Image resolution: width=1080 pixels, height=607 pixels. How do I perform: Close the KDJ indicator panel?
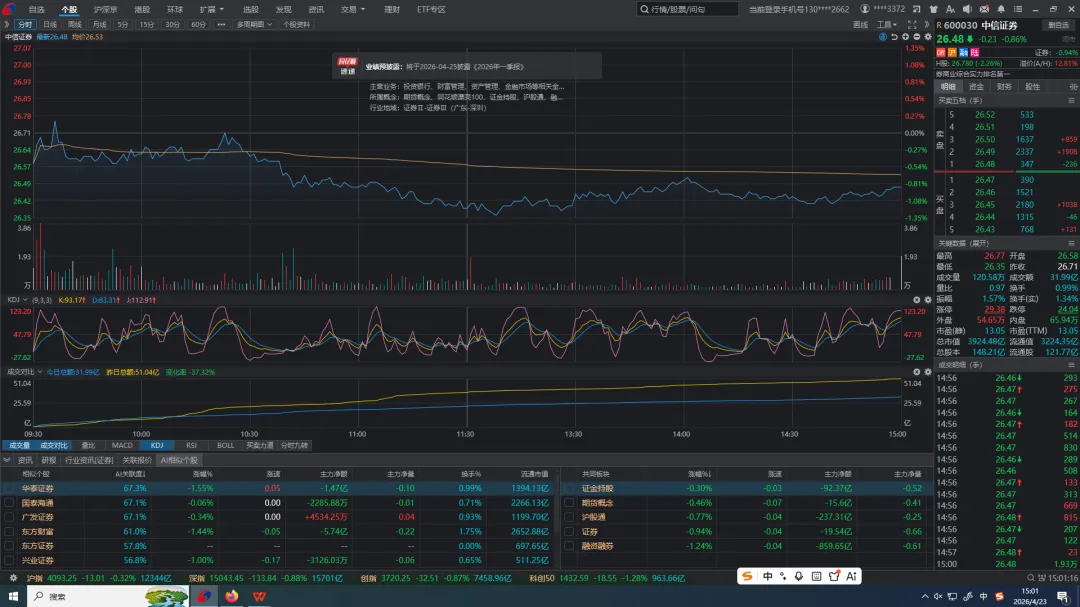pyautogui.click(x=917, y=300)
